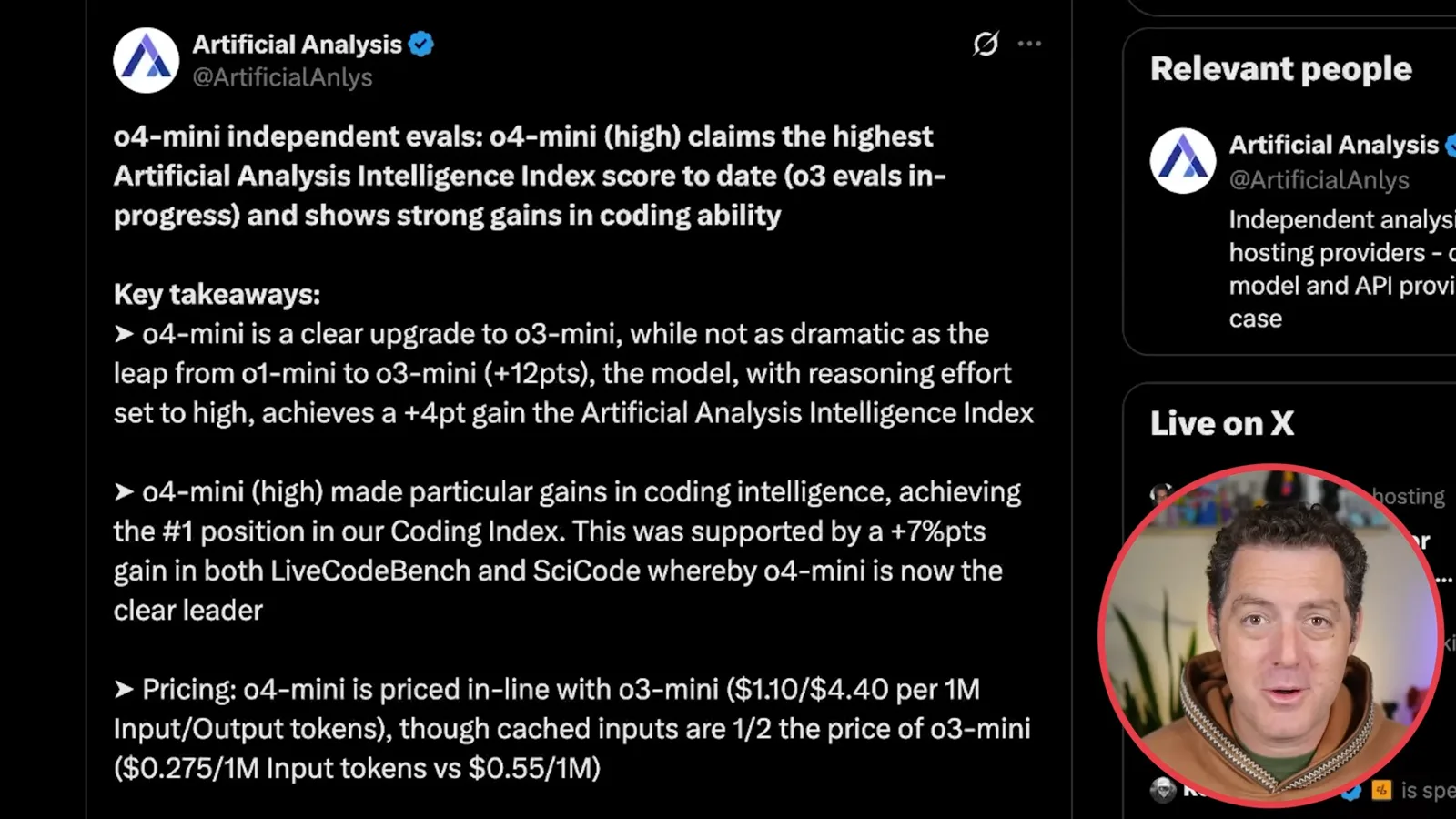The image size is (1456, 819).
Task: Click the pricing paragraph about o4-mini tokens
Action: [571, 728]
